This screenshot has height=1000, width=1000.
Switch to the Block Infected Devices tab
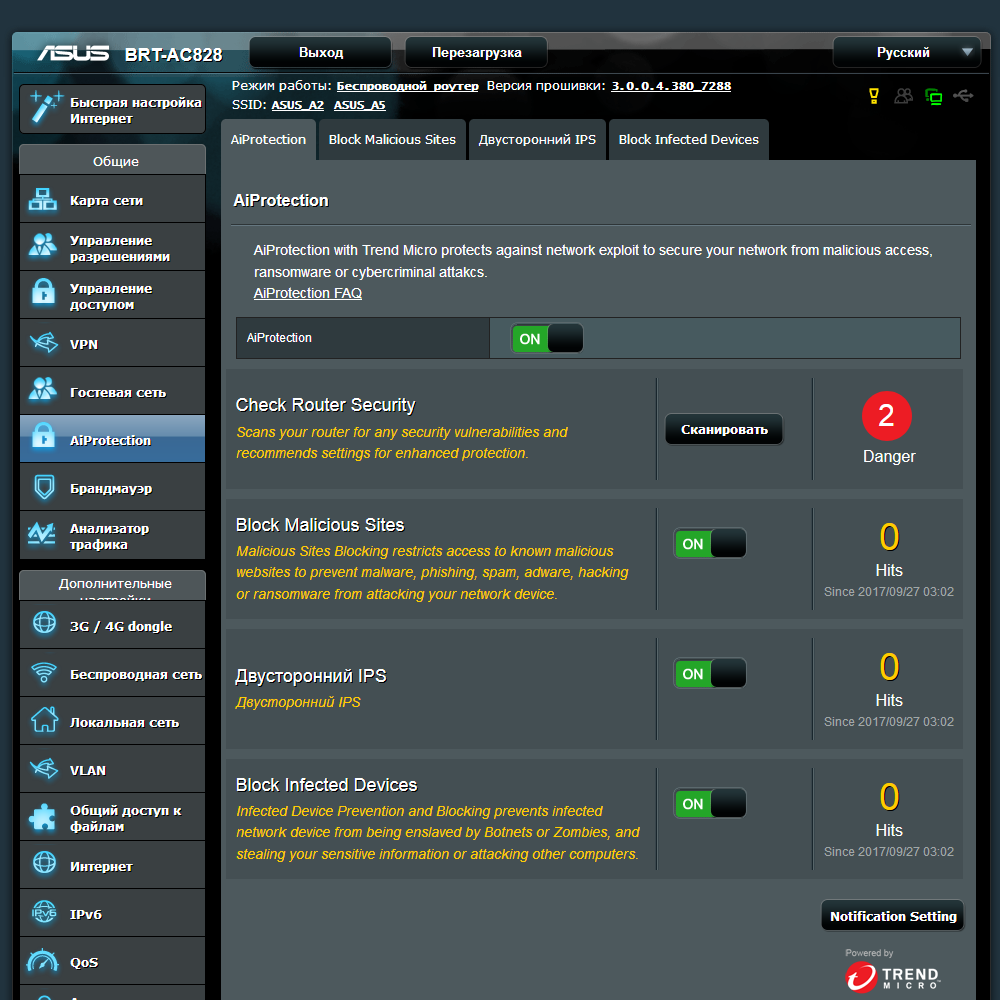(x=689, y=140)
